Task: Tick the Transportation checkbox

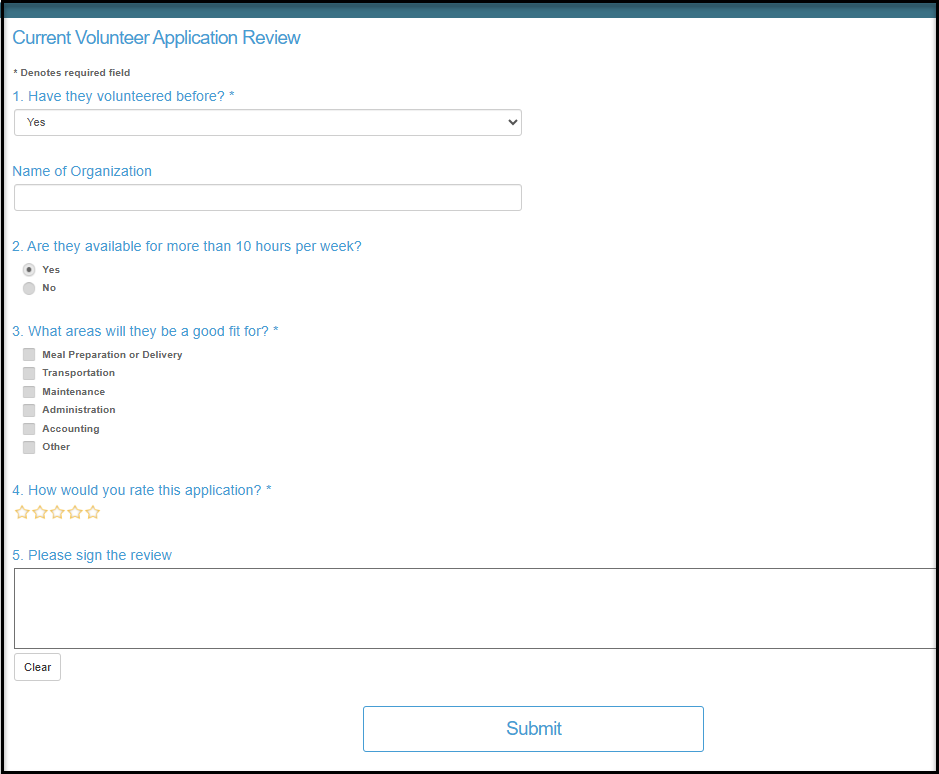Action: pyautogui.click(x=29, y=373)
